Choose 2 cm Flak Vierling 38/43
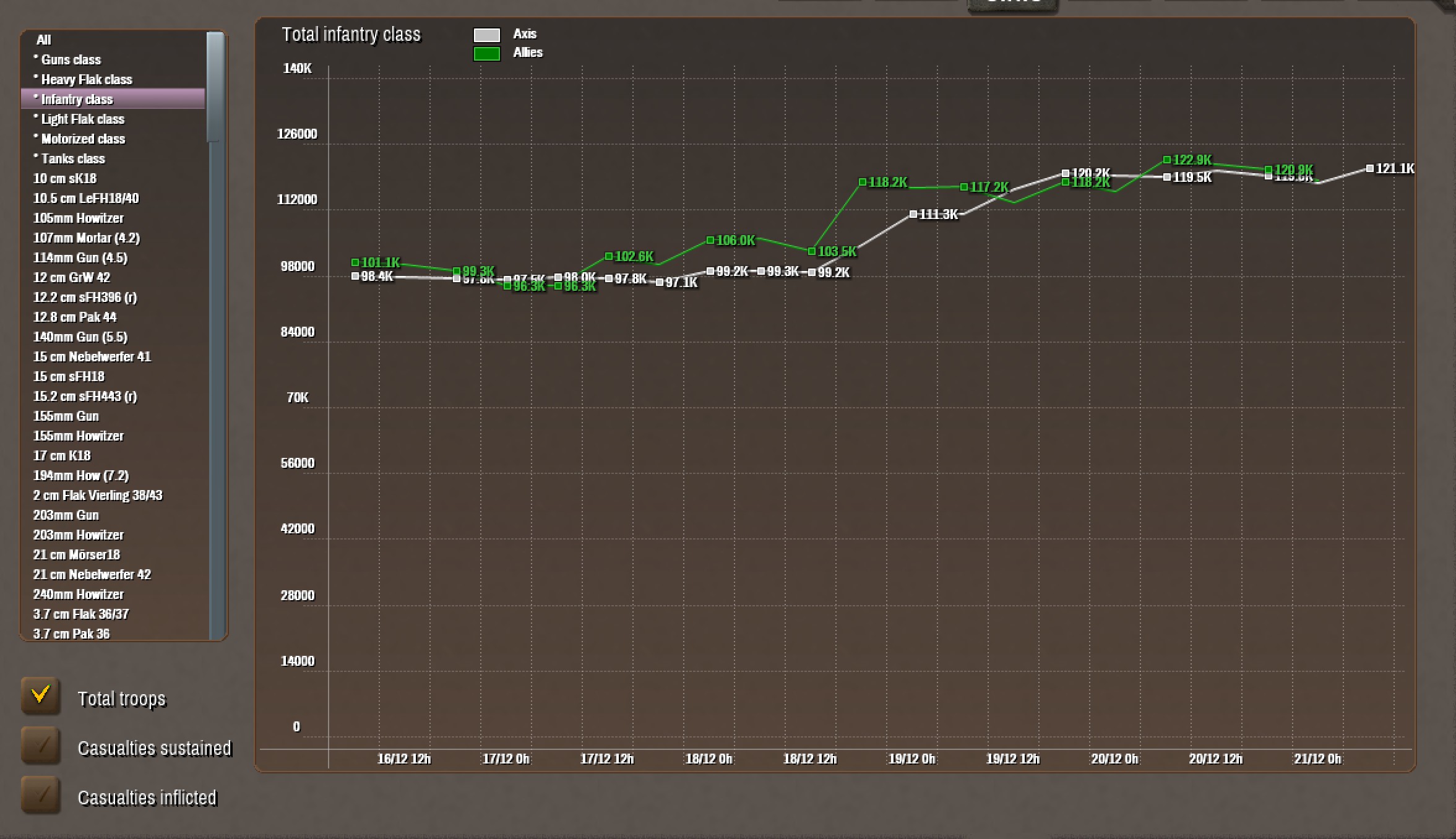 pos(97,495)
